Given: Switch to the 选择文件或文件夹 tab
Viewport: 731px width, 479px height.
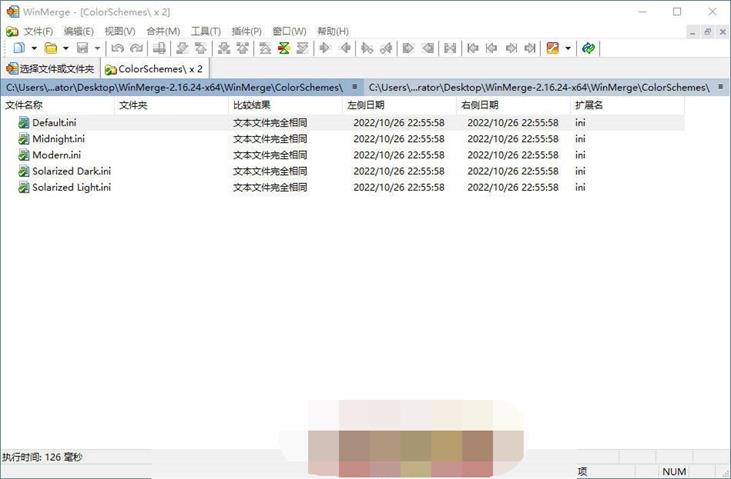Looking at the screenshot, I should [x=50, y=69].
